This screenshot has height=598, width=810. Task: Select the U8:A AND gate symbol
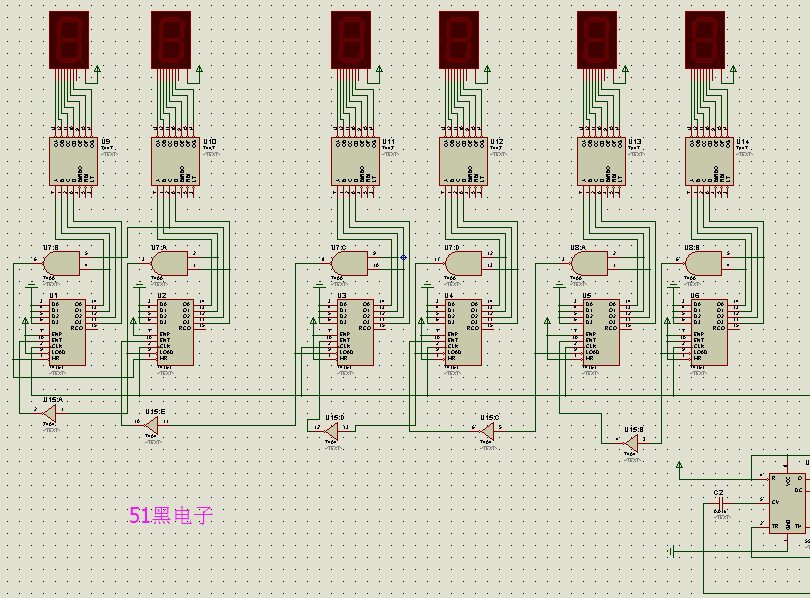592,262
